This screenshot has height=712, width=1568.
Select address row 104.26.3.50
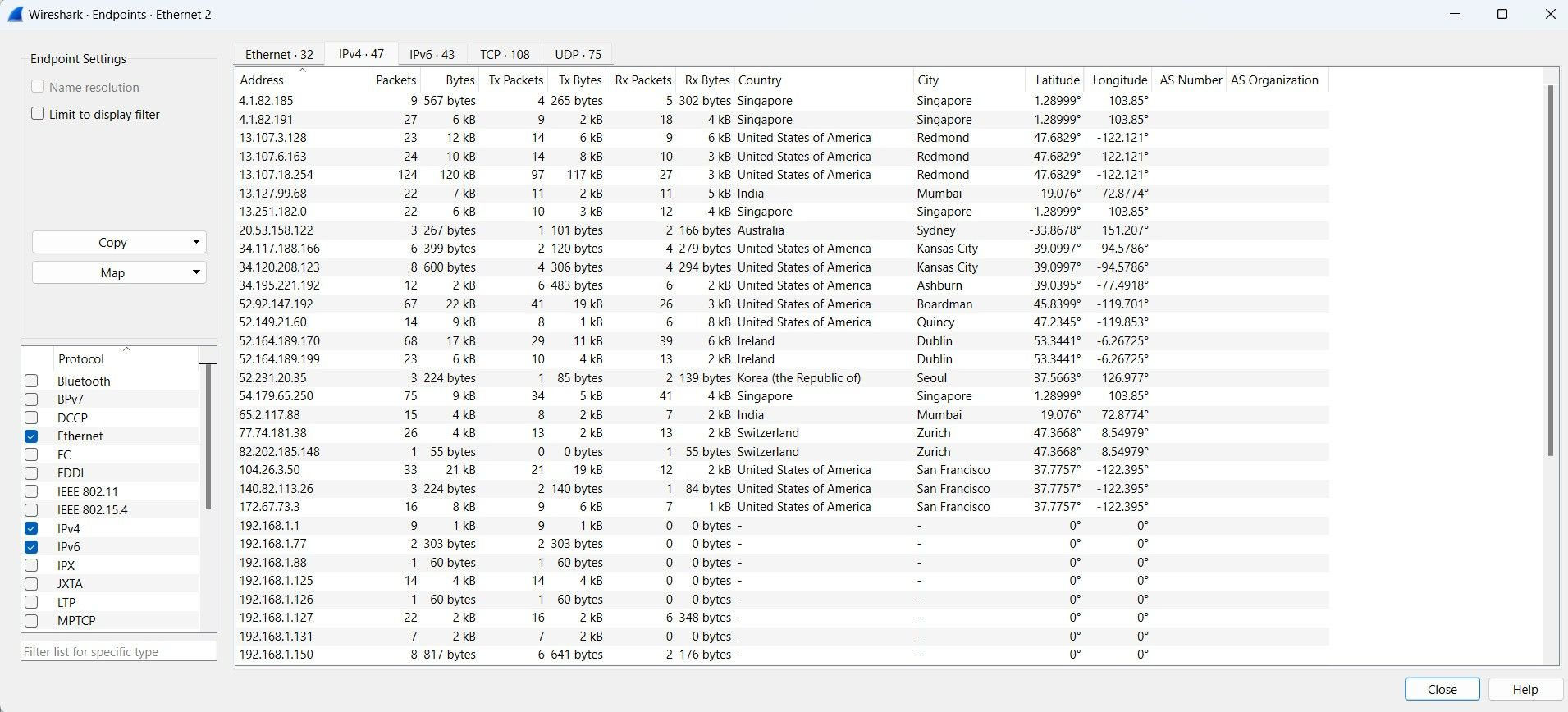tap(782, 470)
